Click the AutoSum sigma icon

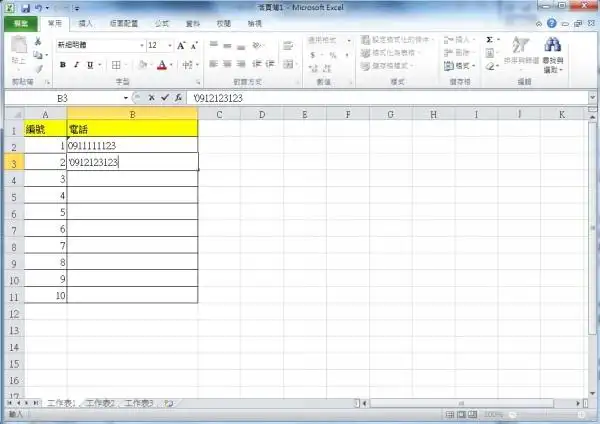[x=489, y=39]
